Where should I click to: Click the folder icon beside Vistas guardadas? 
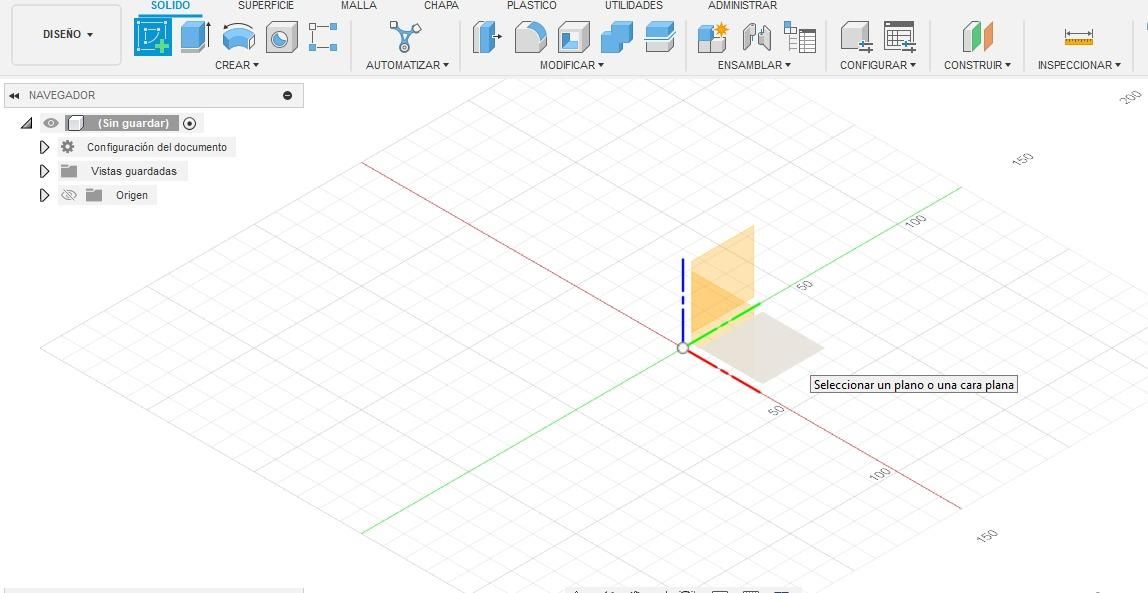pyautogui.click(x=69, y=171)
